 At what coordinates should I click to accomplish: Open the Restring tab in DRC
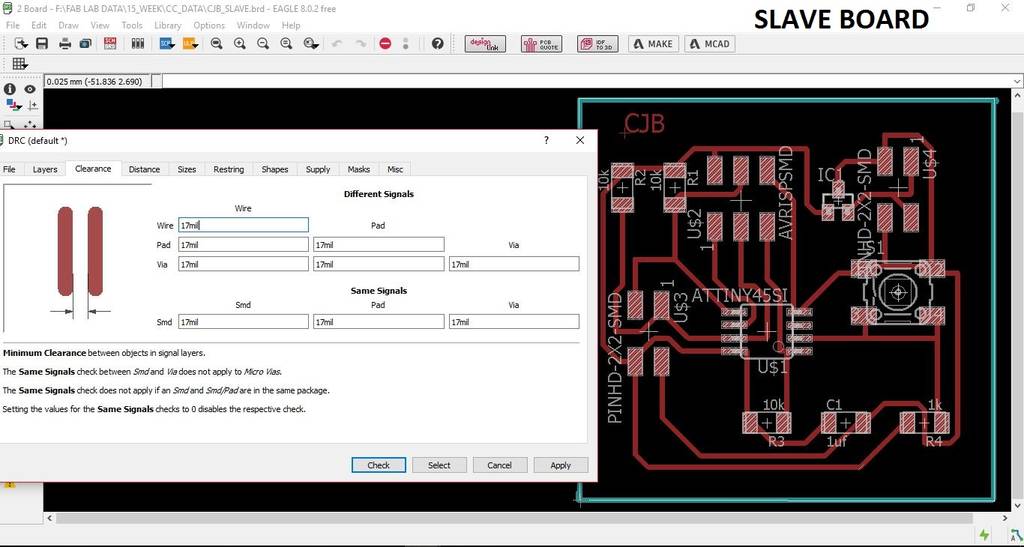pos(228,169)
